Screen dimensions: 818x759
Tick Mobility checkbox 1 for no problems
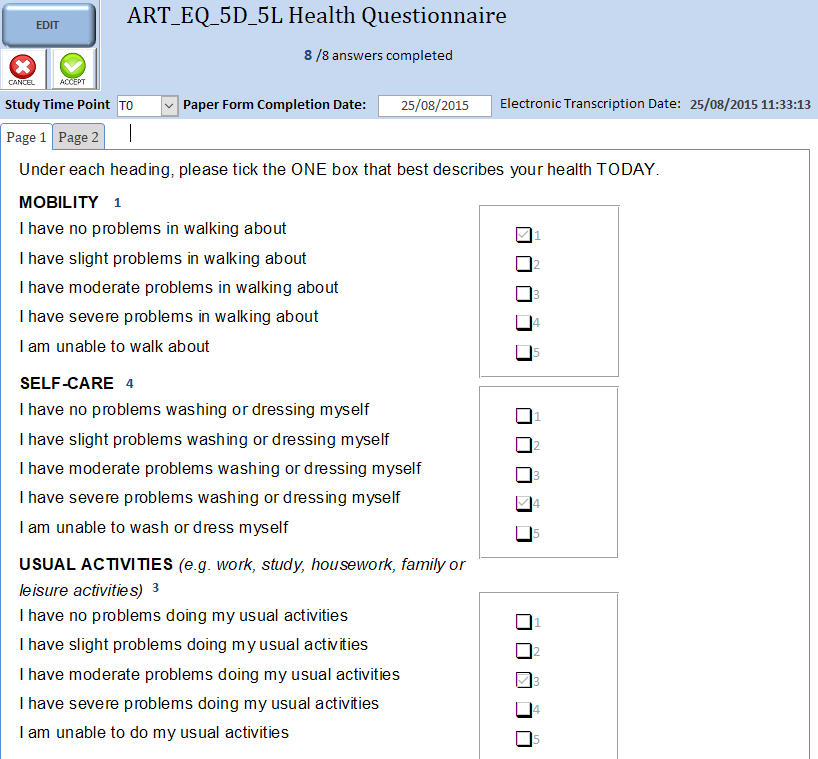click(x=523, y=235)
